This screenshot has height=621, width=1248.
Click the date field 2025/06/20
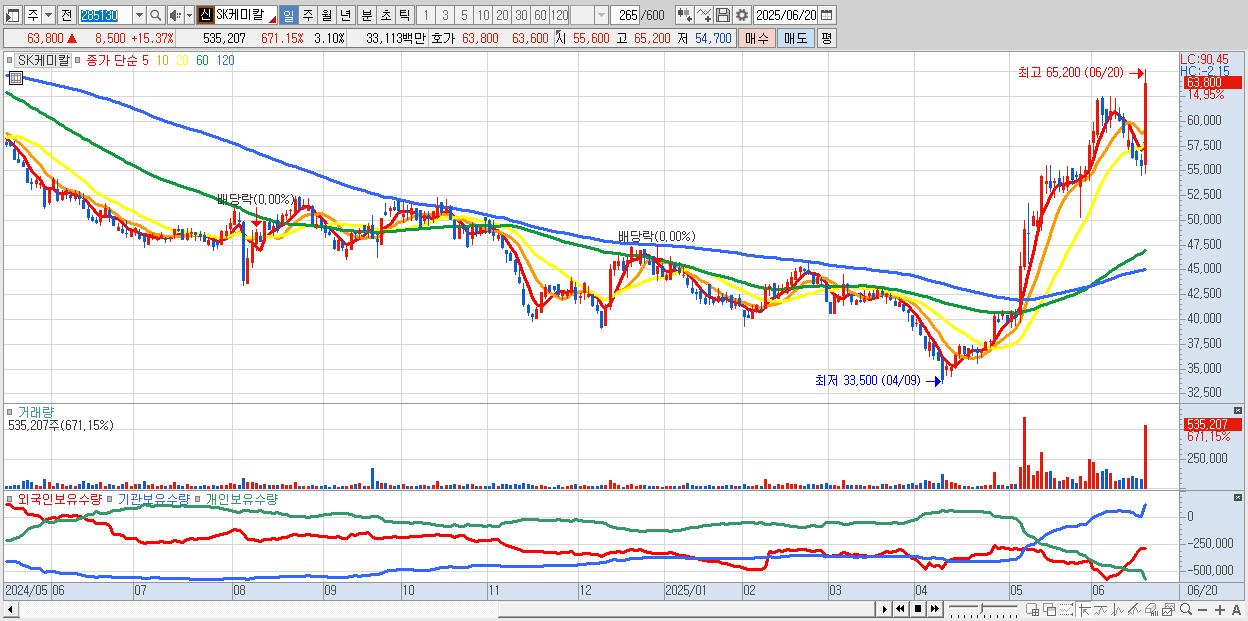coord(786,15)
